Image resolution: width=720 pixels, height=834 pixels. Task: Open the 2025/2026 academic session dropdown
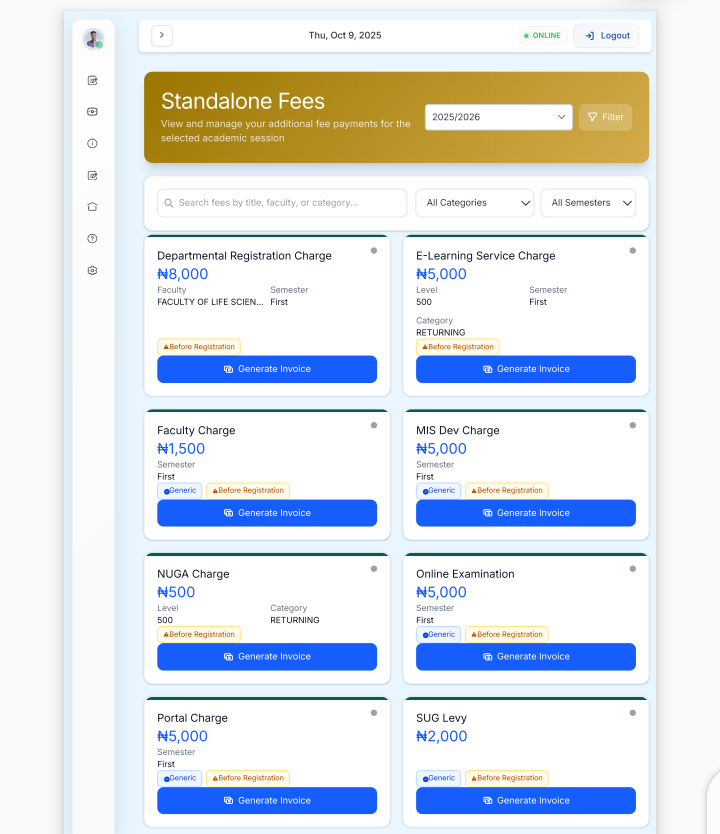pos(498,117)
